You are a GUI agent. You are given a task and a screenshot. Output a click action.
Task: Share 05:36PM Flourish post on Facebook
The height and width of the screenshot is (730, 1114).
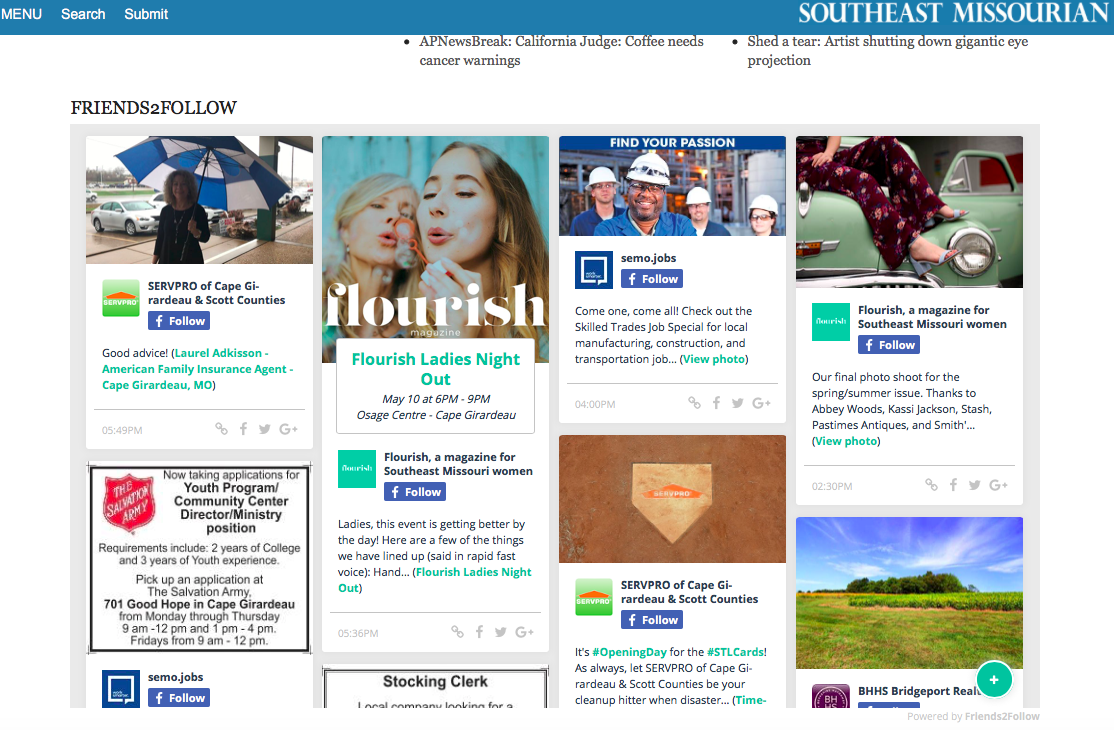480,632
